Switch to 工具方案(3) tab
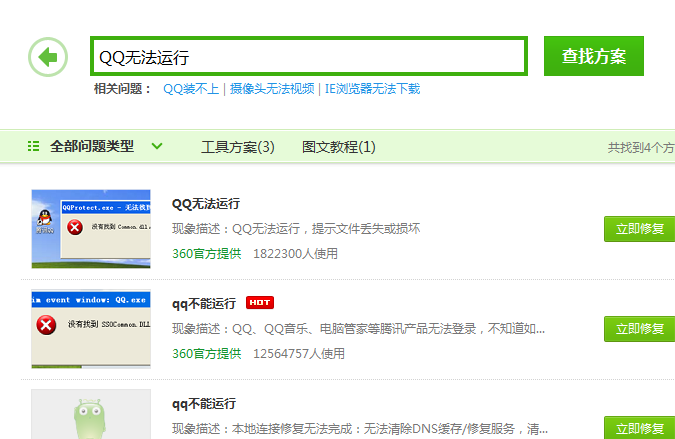This screenshot has width=675, height=439. 238,147
